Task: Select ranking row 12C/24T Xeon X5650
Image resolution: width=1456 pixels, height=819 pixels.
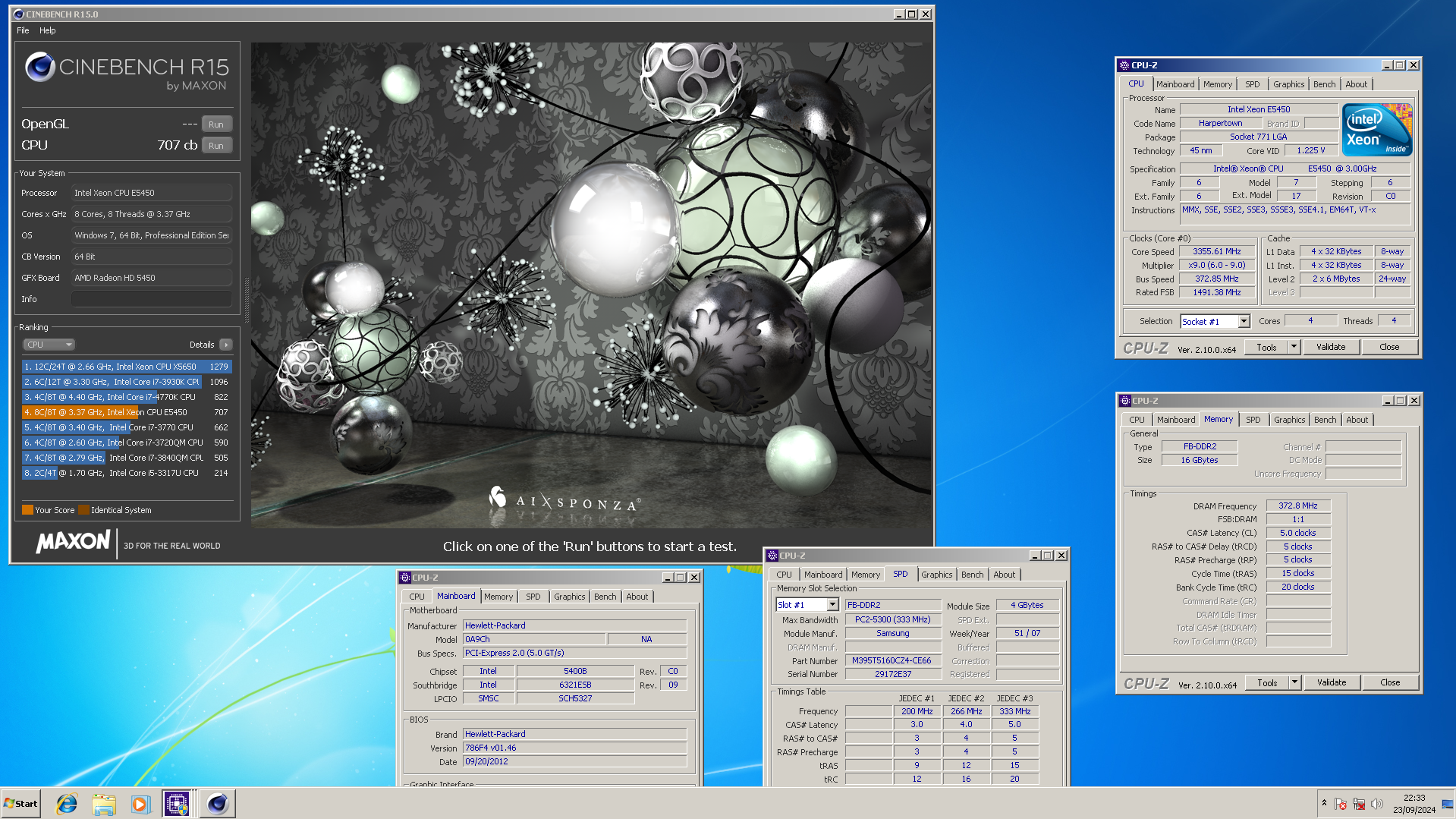Action: 127,367
